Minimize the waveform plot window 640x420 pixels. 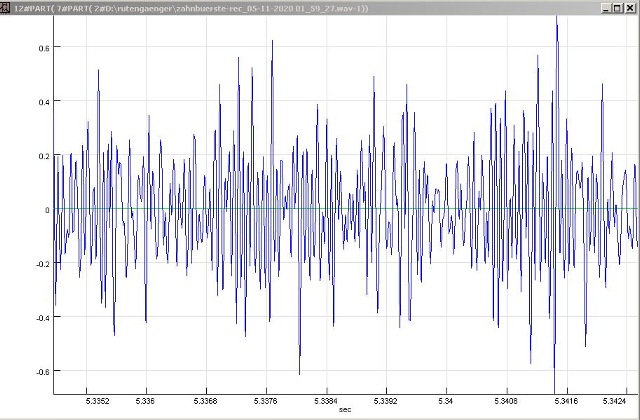(607, 8)
